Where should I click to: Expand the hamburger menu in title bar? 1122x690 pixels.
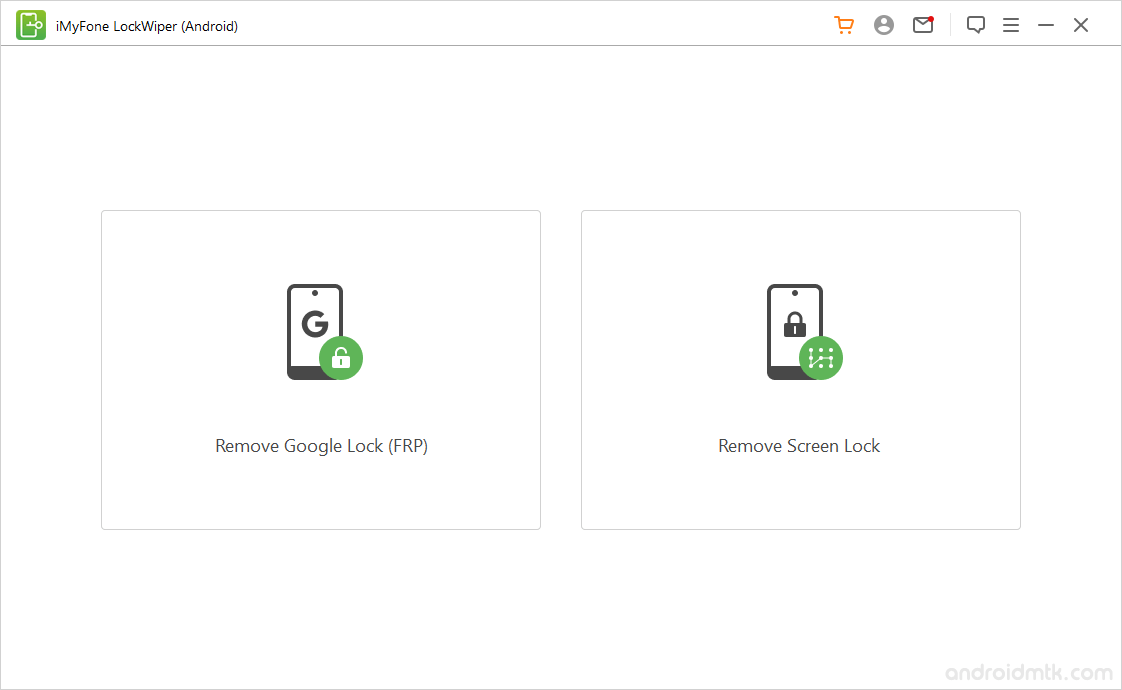point(1011,26)
